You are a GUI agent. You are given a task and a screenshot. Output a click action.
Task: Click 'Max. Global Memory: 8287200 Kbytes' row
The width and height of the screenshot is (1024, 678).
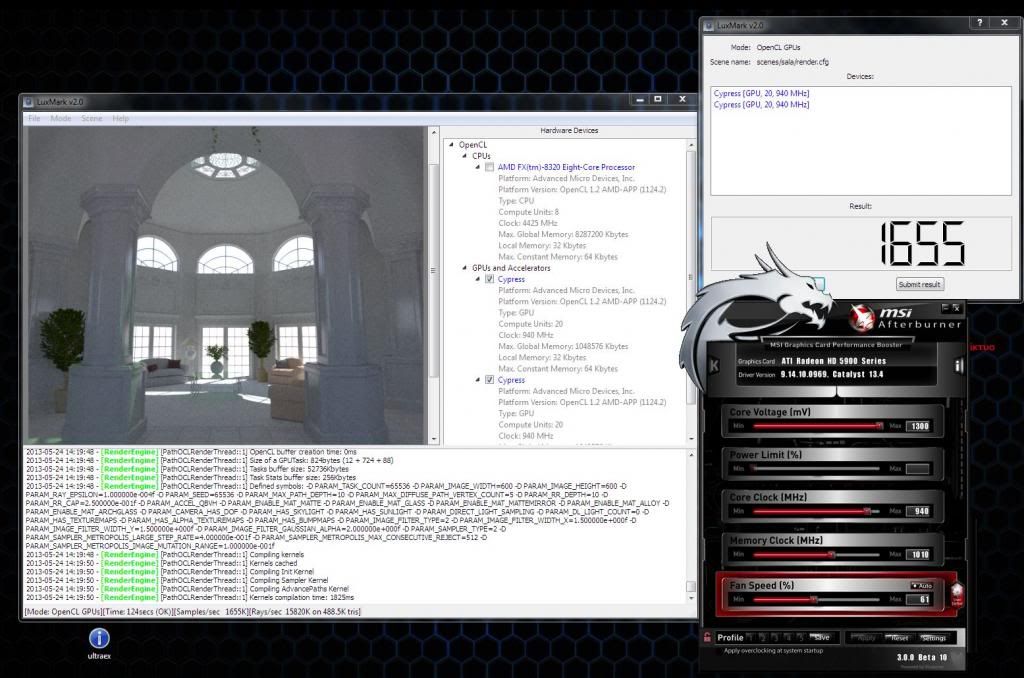(563, 234)
